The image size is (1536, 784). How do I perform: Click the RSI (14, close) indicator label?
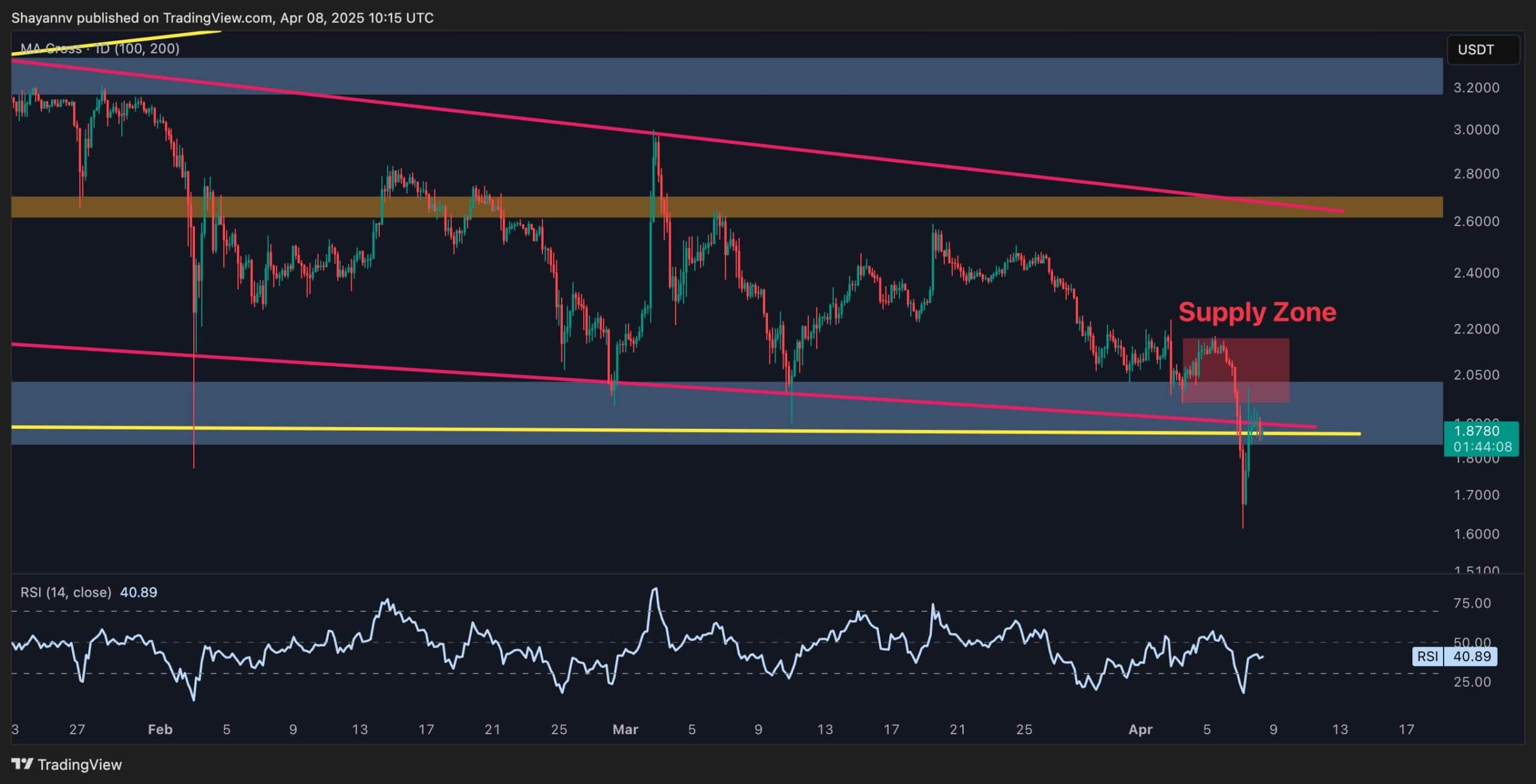point(66,593)
